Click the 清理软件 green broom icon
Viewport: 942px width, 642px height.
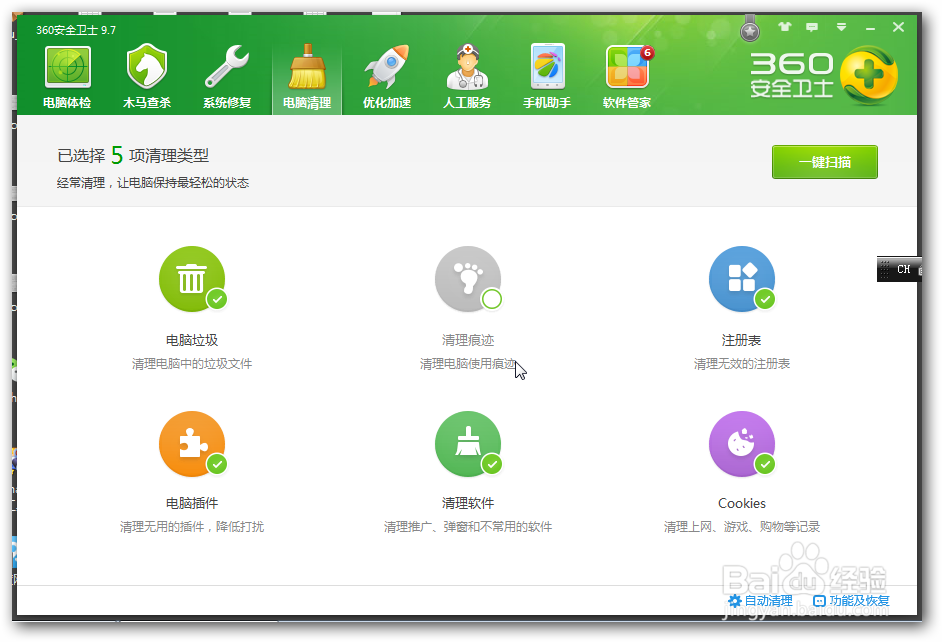[x=468, y=444]
